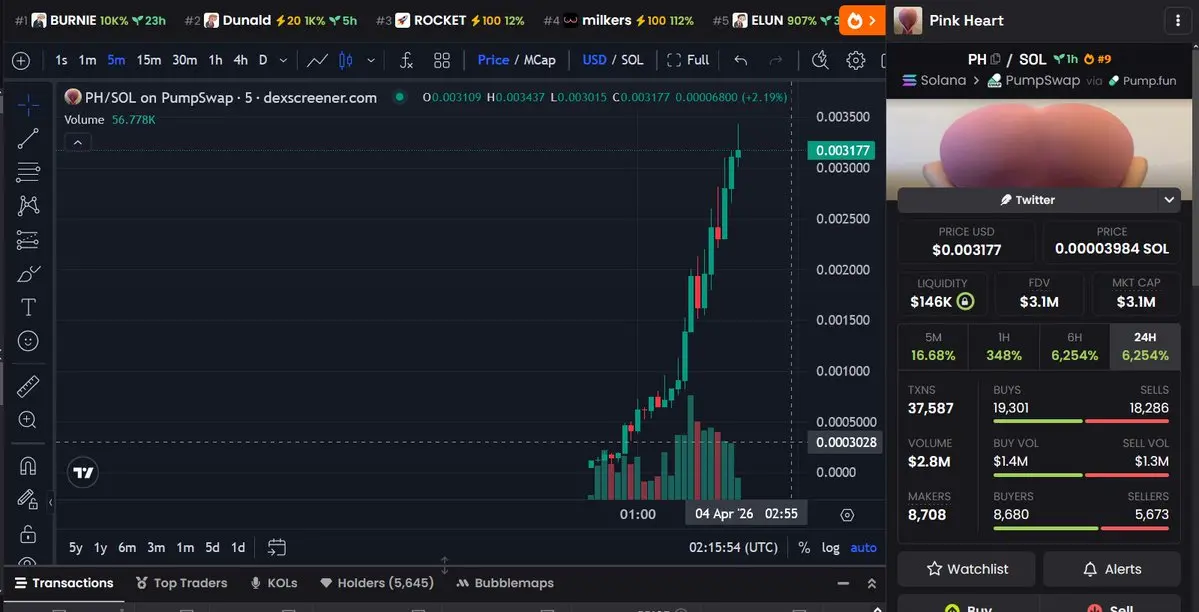Open the Top Traders tab
The image size is (1199, 612).
coord(181,584)
